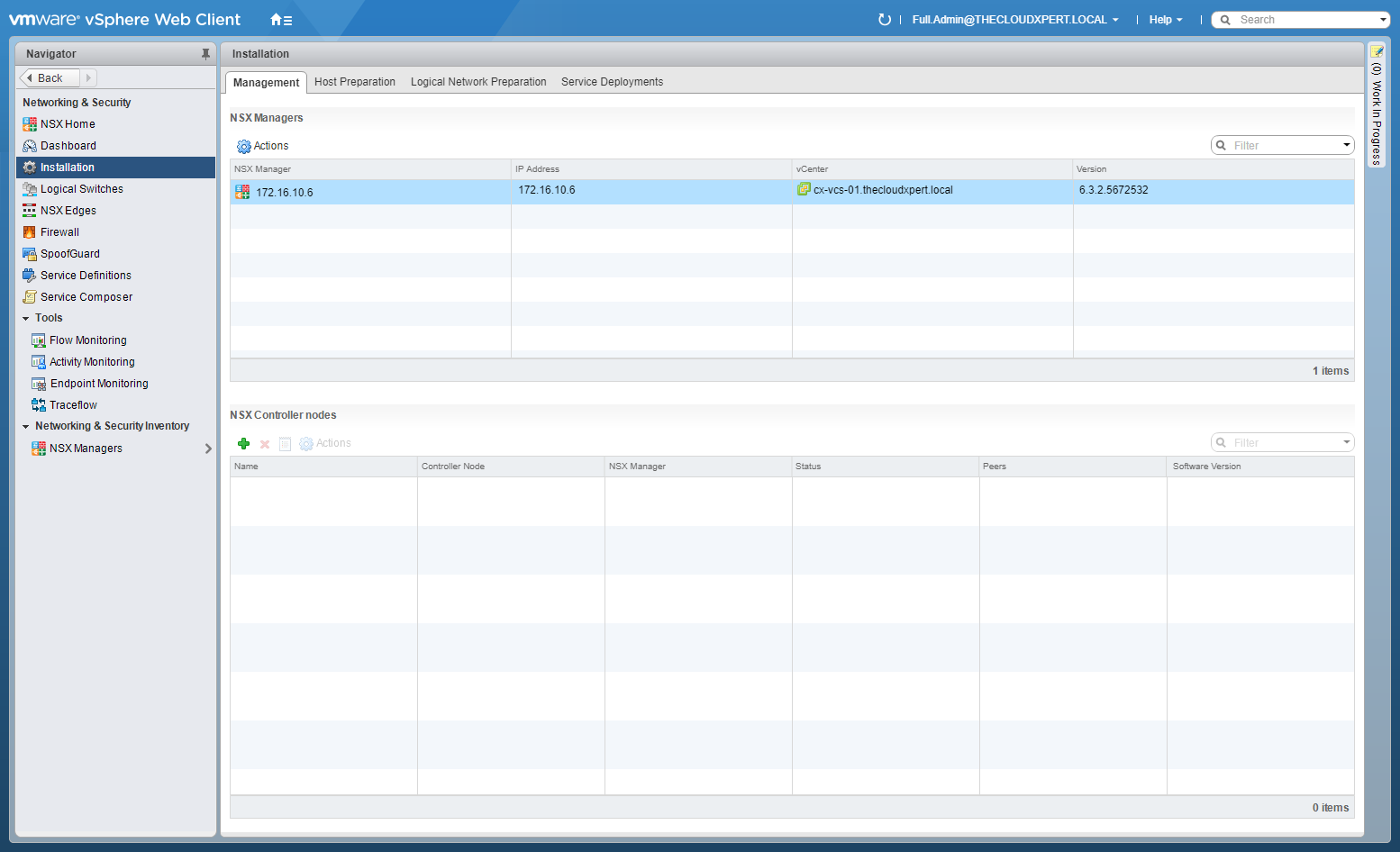The width and height of the screenshot is (1400, 852).
Task: Open NSX Home in navigator
Action: tap(68, 124)
